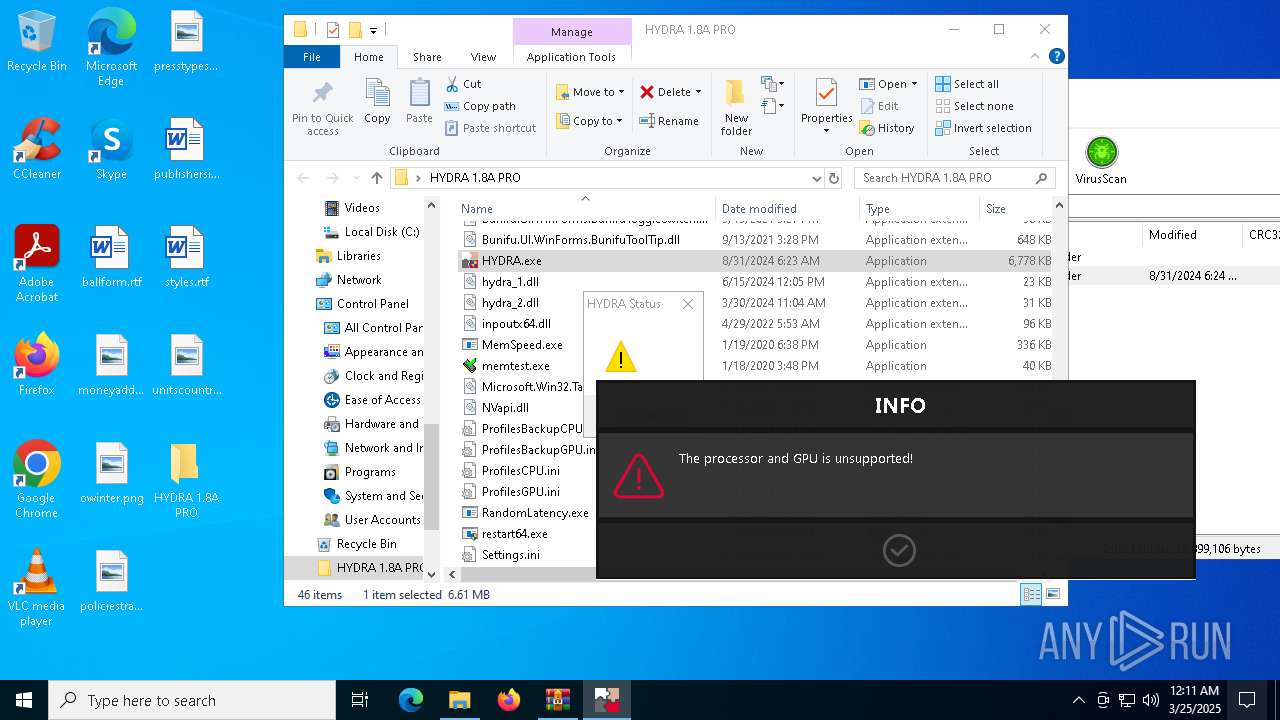Select HYDRA.exe in the file list
This screenshot has height=720, width=1280.
click(756, 261)
